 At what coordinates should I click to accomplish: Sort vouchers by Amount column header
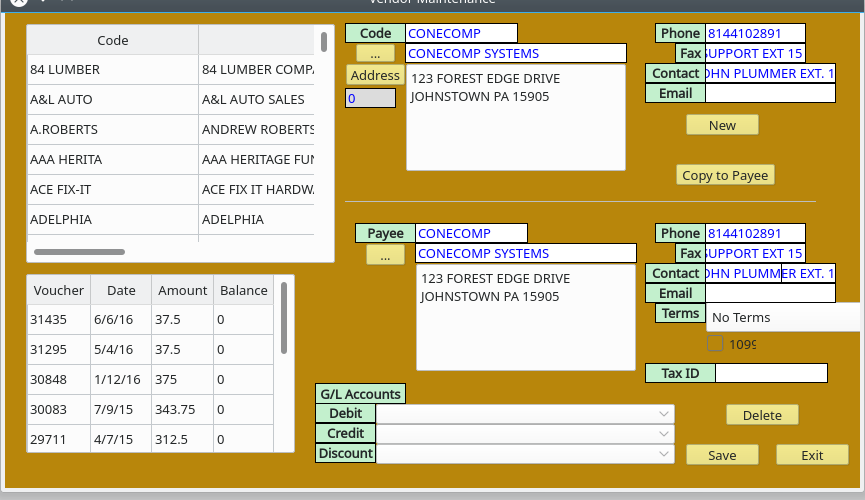[x=183, y=290]
